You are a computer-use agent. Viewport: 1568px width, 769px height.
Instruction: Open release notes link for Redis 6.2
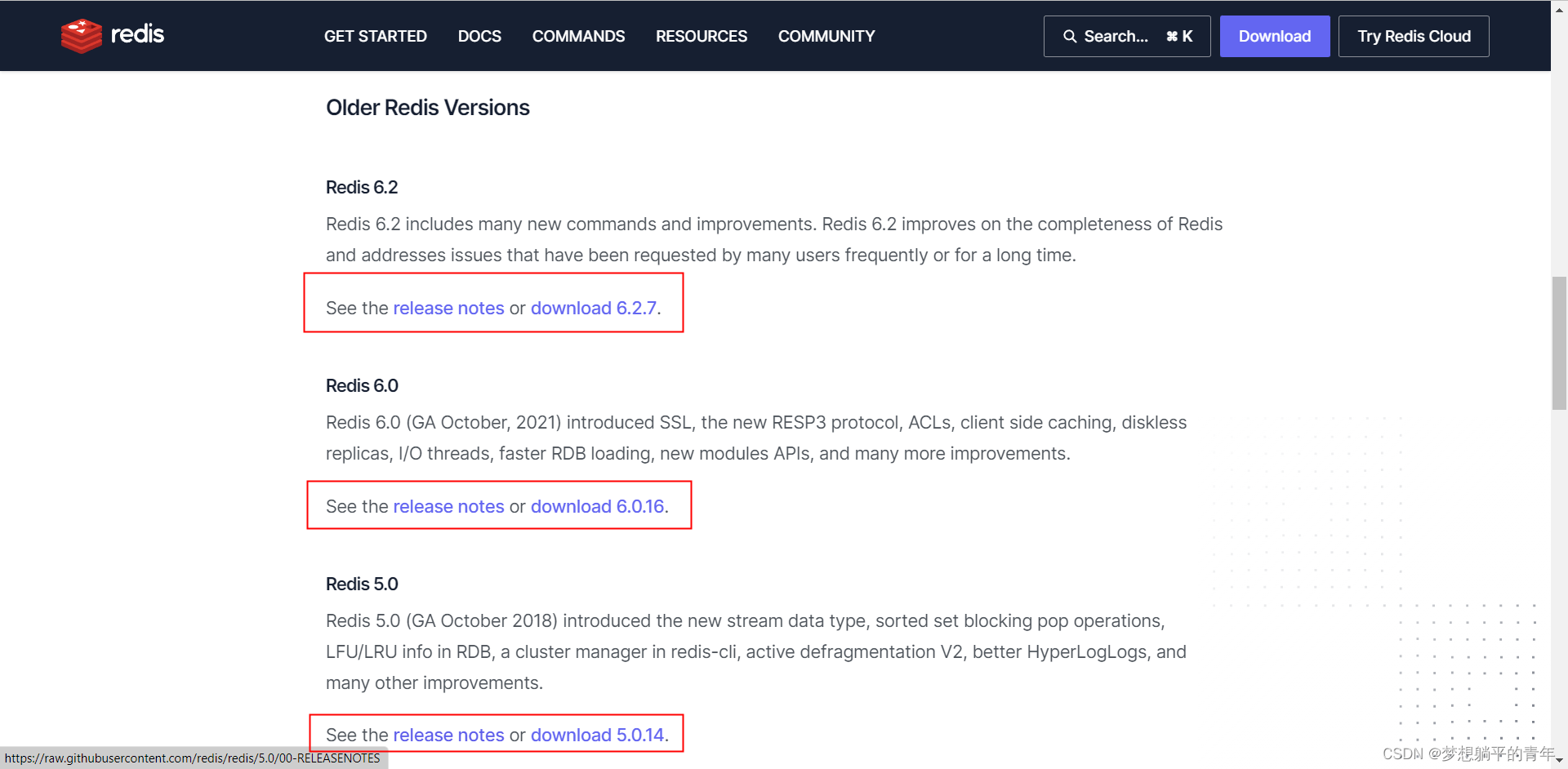coord(448,309)
